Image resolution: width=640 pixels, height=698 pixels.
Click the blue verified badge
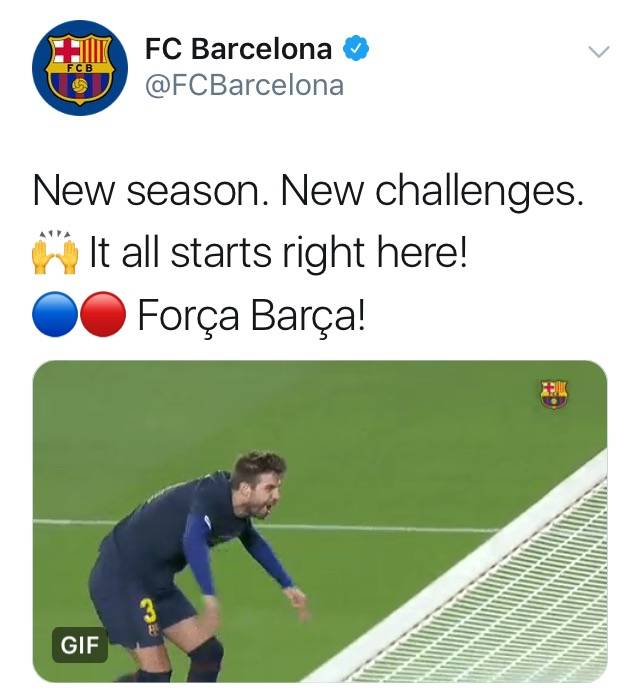356,49
